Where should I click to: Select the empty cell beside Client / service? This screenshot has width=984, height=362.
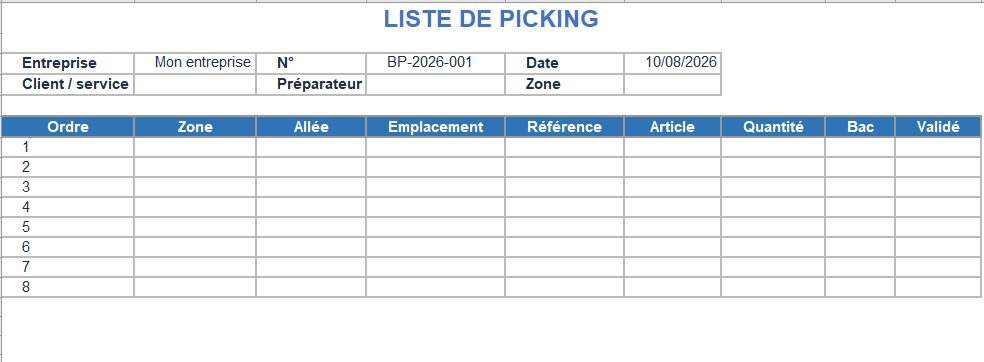195,84
